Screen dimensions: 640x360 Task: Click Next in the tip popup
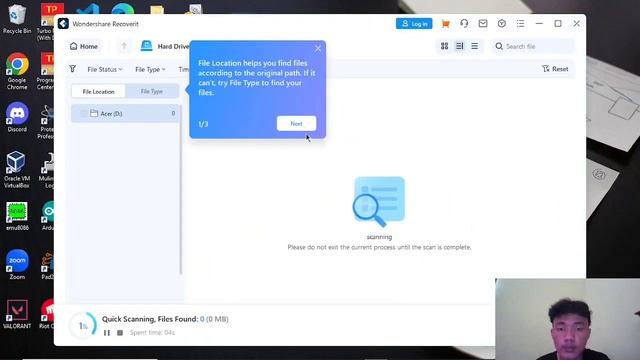pyautogui.click(x=296, y=123)
